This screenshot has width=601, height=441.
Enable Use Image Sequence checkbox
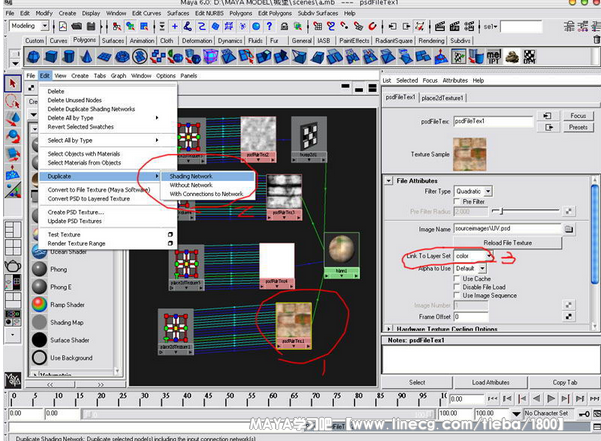pyautogui.click(x=457, y=295)
